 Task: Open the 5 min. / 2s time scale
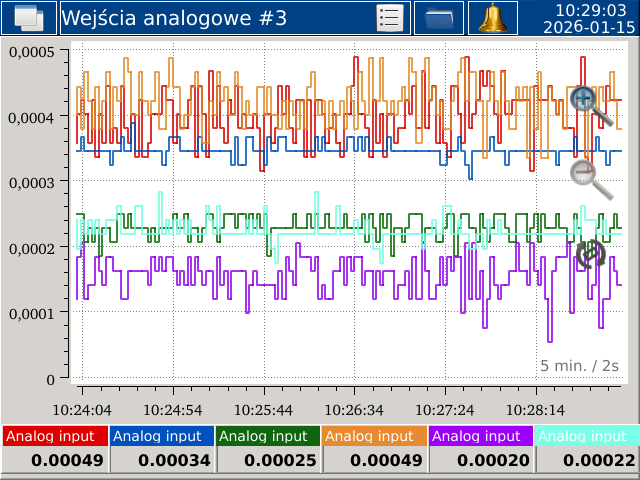click(579, 366)
